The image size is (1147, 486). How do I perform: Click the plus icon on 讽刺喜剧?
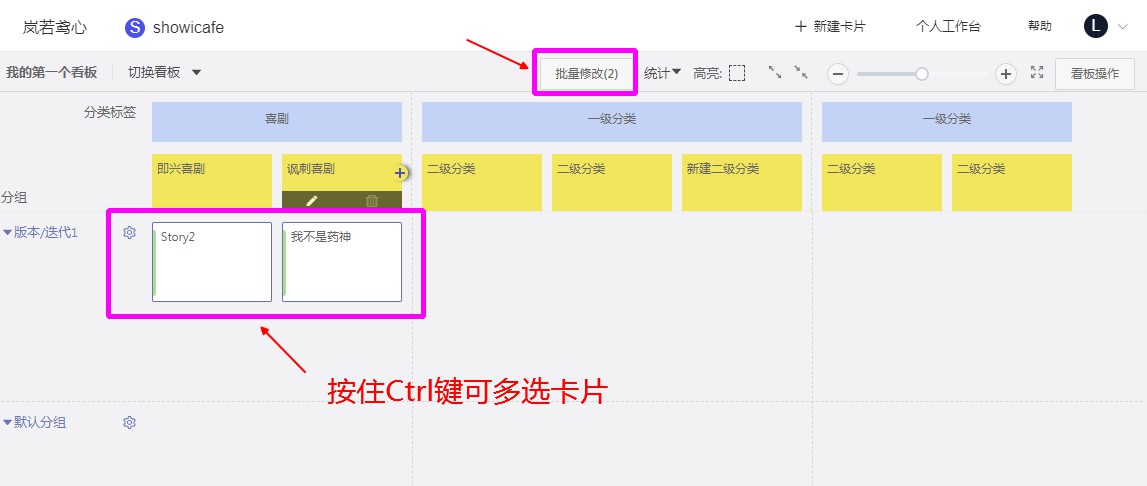tap(399, 173)
